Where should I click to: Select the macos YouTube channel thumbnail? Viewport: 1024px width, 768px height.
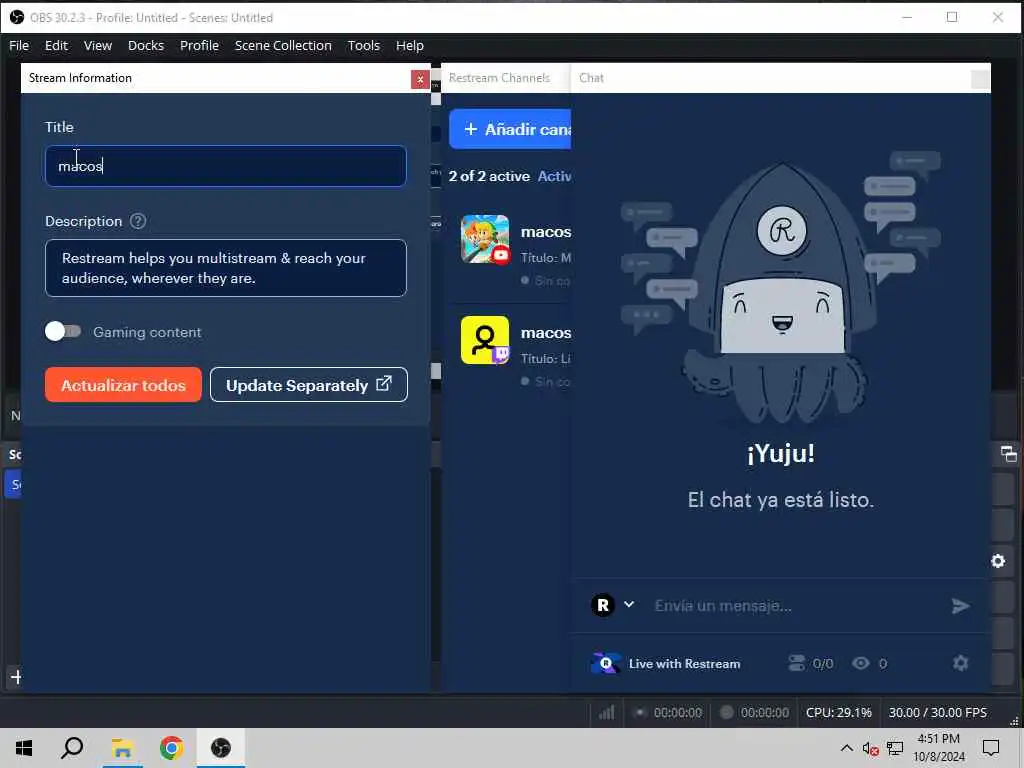tap(485, 239)
